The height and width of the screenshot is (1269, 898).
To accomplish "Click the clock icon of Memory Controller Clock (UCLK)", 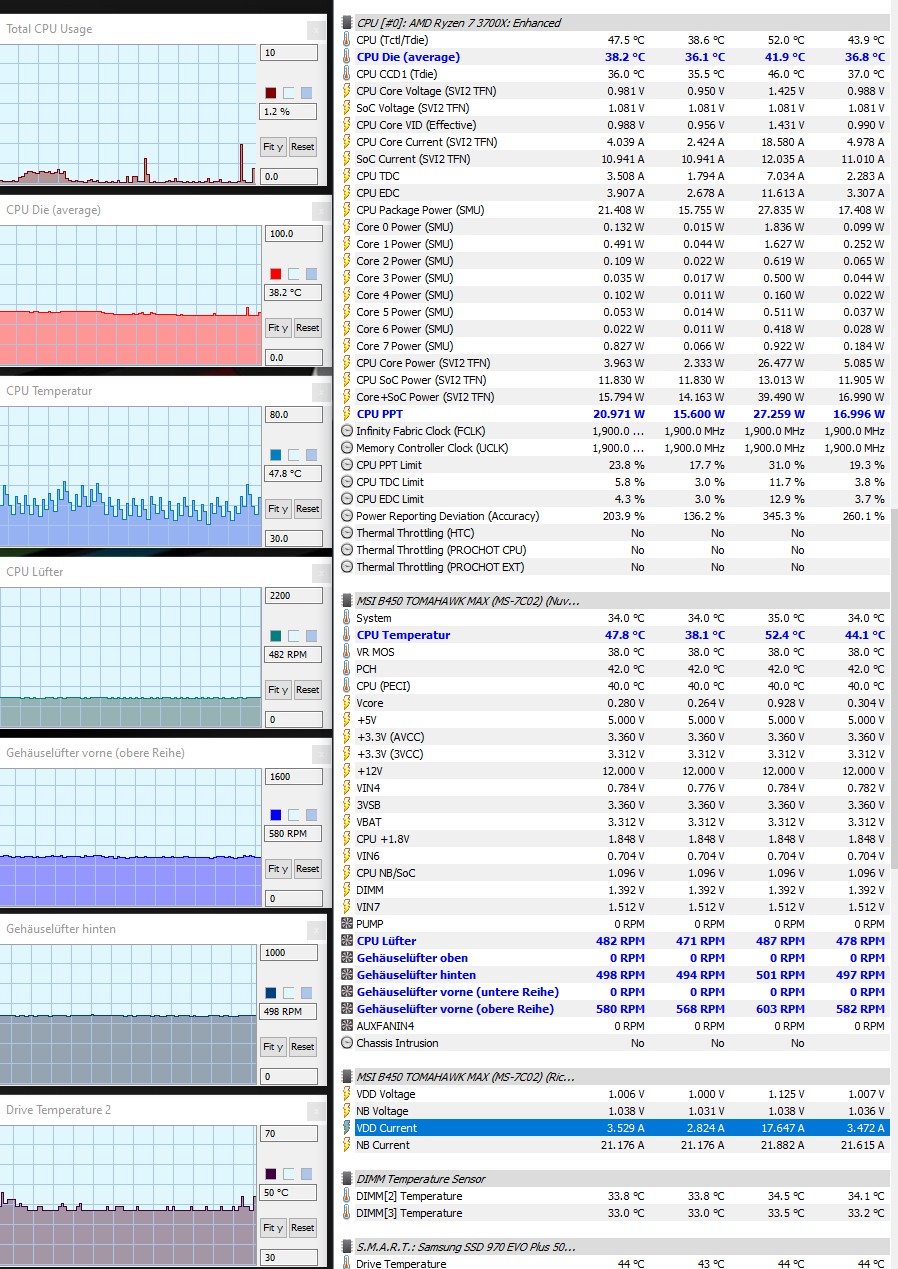I will [347, 448].
